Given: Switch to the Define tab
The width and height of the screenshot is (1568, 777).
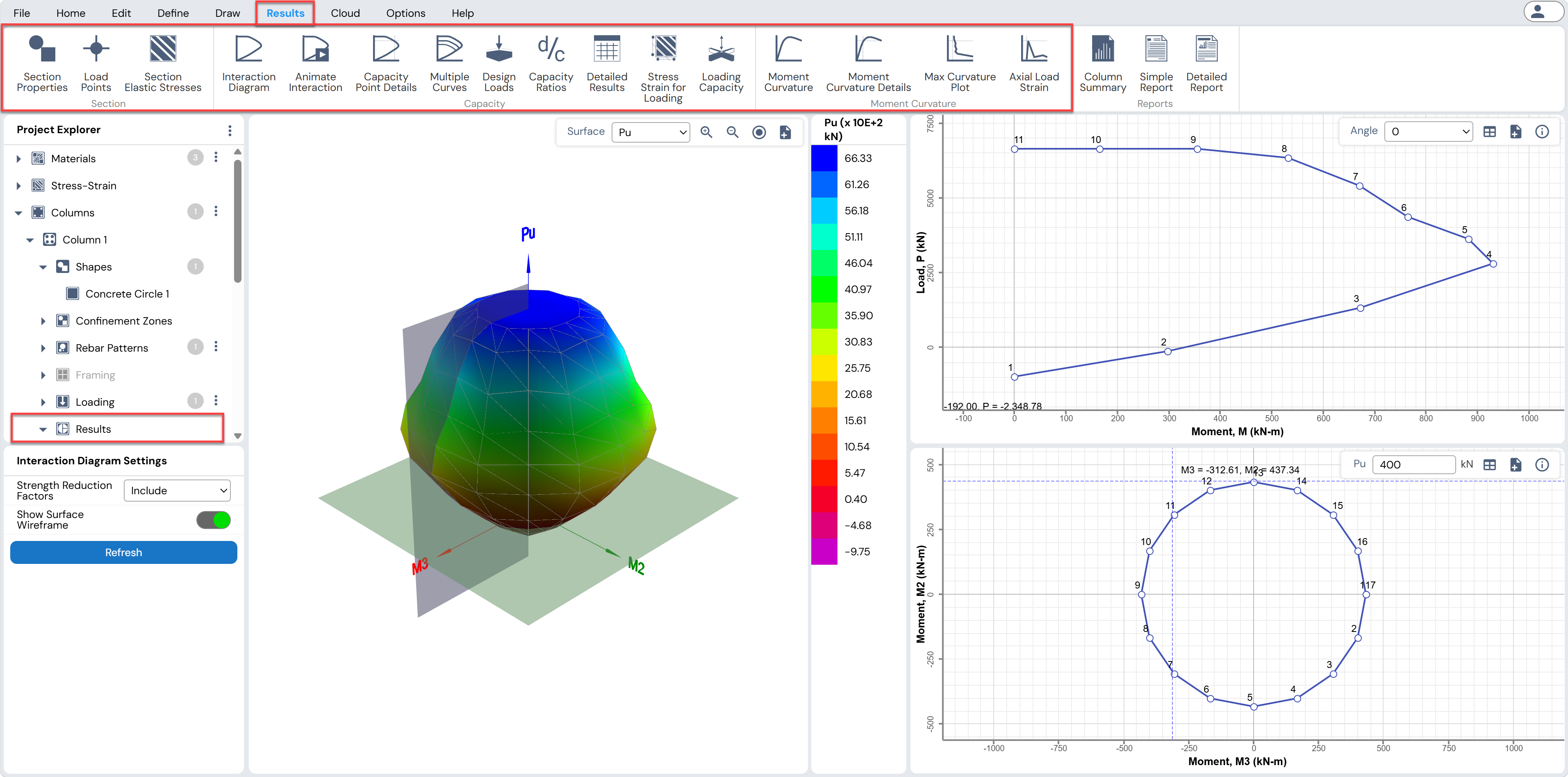Looking at the screenshot, I should pos(173,13).
